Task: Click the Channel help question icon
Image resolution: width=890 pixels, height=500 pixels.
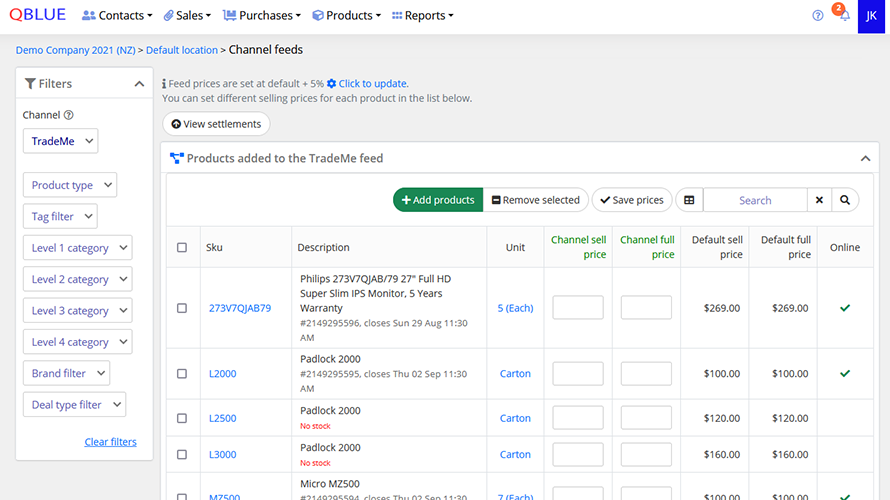Action: click(x=69, y=115)
